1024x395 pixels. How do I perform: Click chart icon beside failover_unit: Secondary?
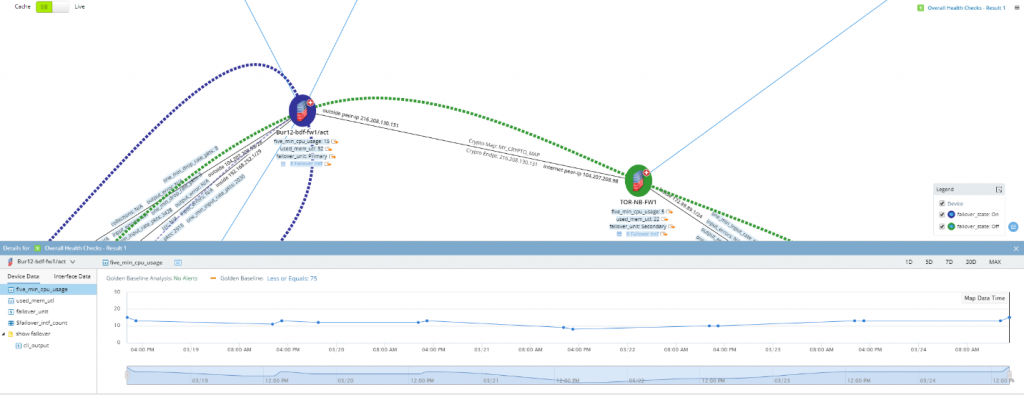(671, 227)
